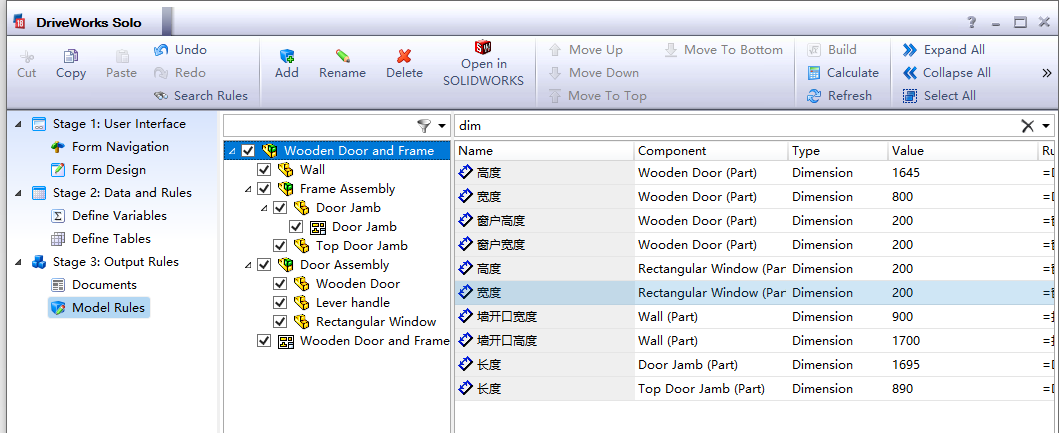Click Select All

[x=939, y=96]
